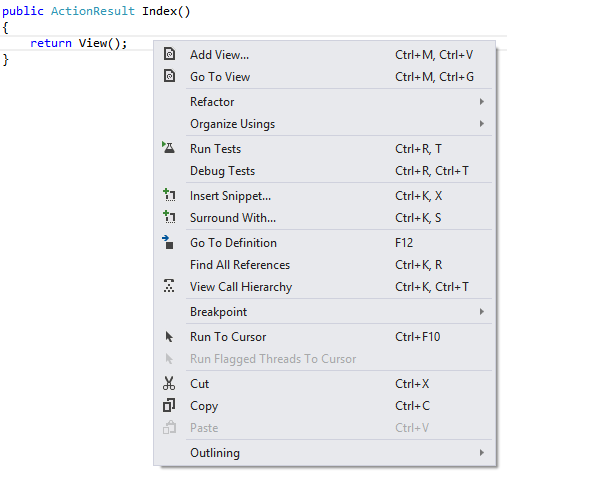Screen dimensions: 604x498
Task: Click the Copy icon in the menu
Action: pyautogui.click(x=169, y=406)
